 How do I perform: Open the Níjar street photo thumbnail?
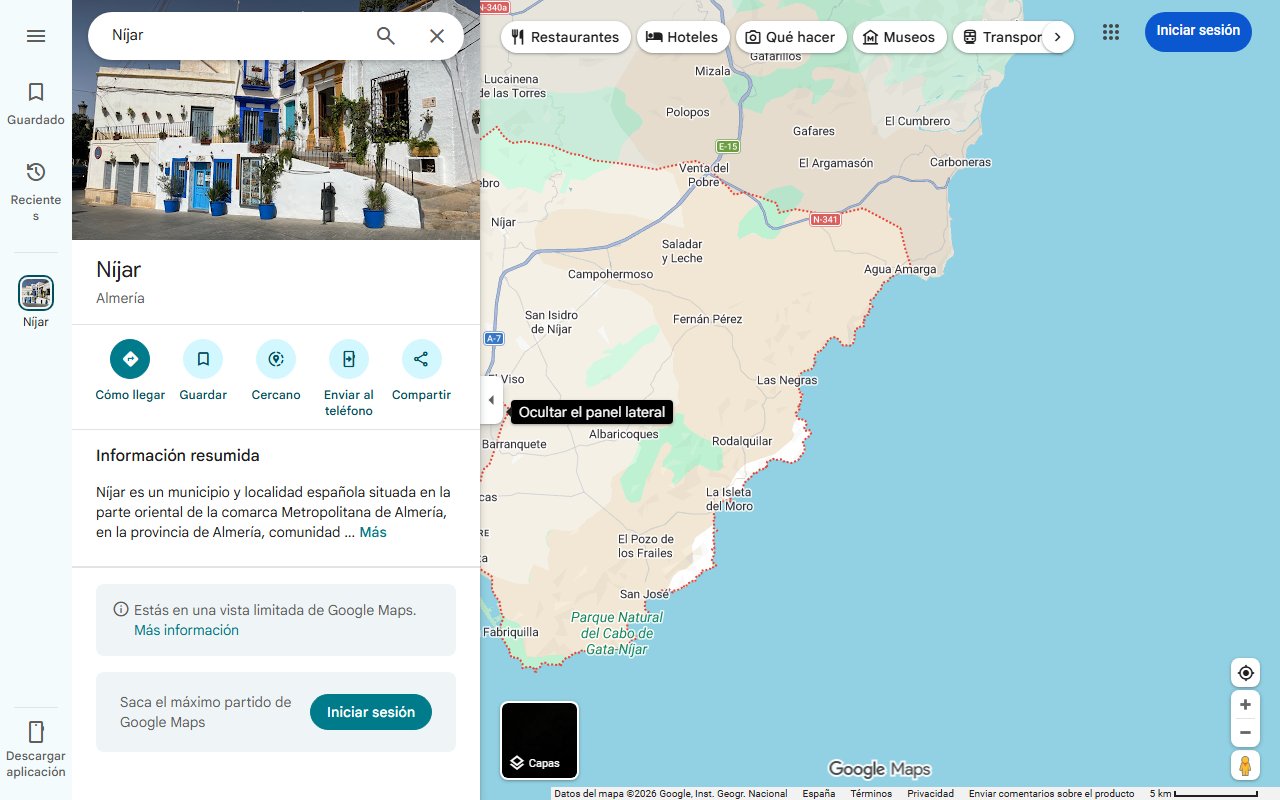click(276, 119)
